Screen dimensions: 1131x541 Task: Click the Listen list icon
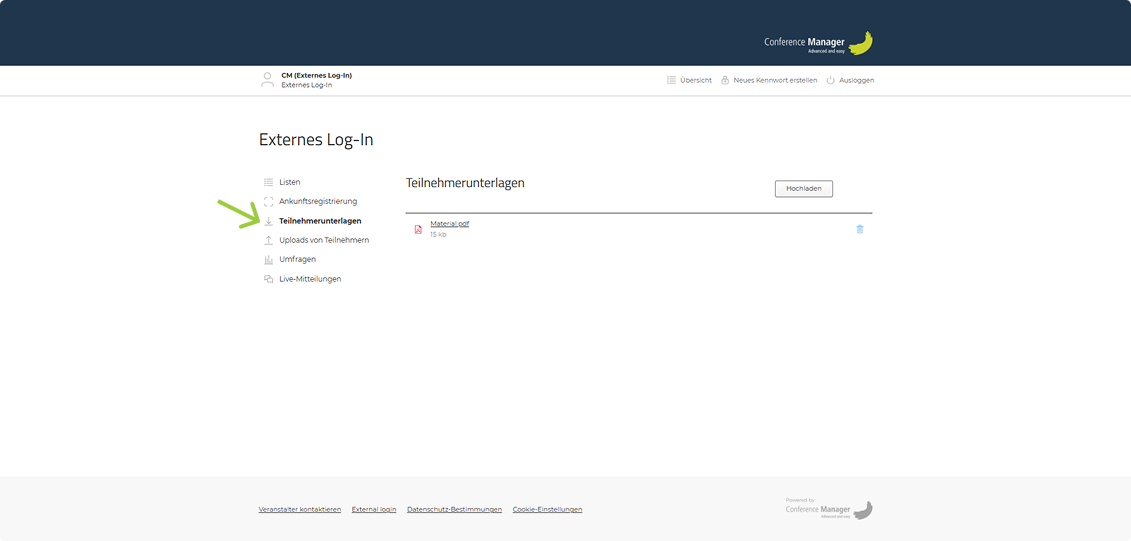(x=268, y=182)
